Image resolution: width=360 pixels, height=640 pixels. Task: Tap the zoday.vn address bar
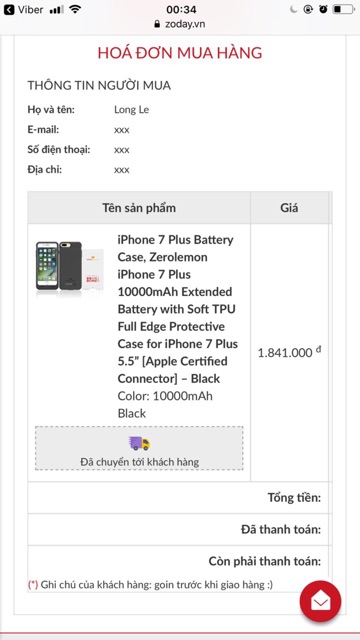pyautogui.click(x=180, y=24)
